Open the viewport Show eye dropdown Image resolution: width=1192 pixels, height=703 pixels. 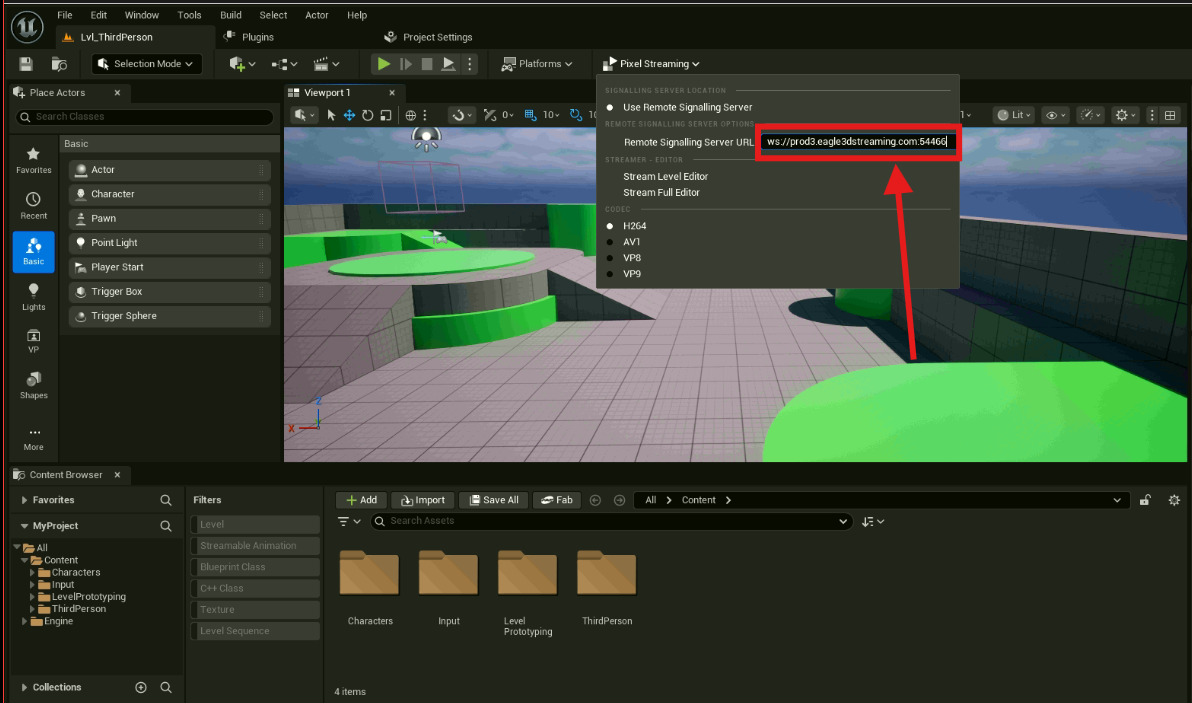(1056, 116)
